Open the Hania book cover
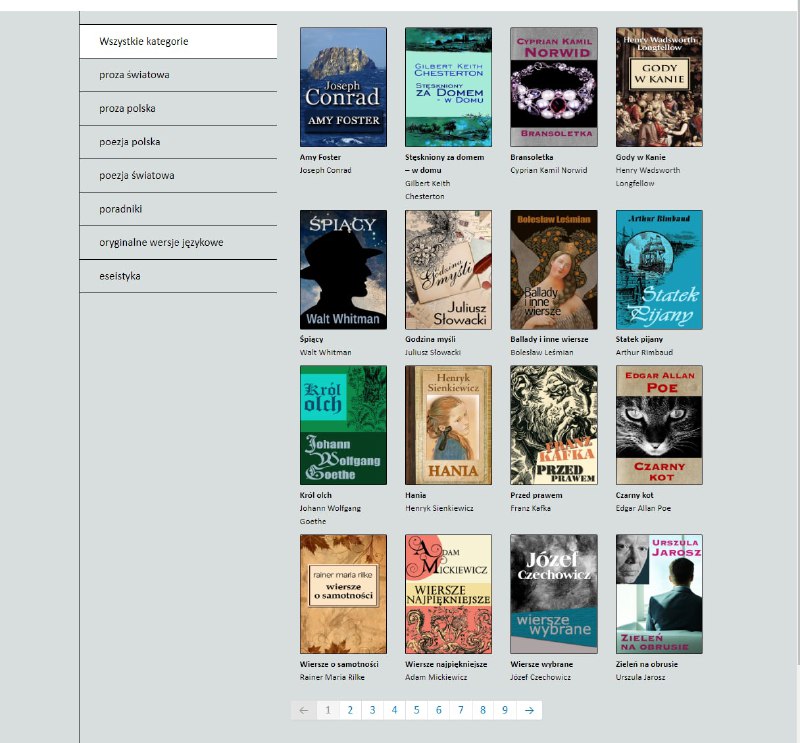This screenshot has height=743, width=800. point(448,425)
